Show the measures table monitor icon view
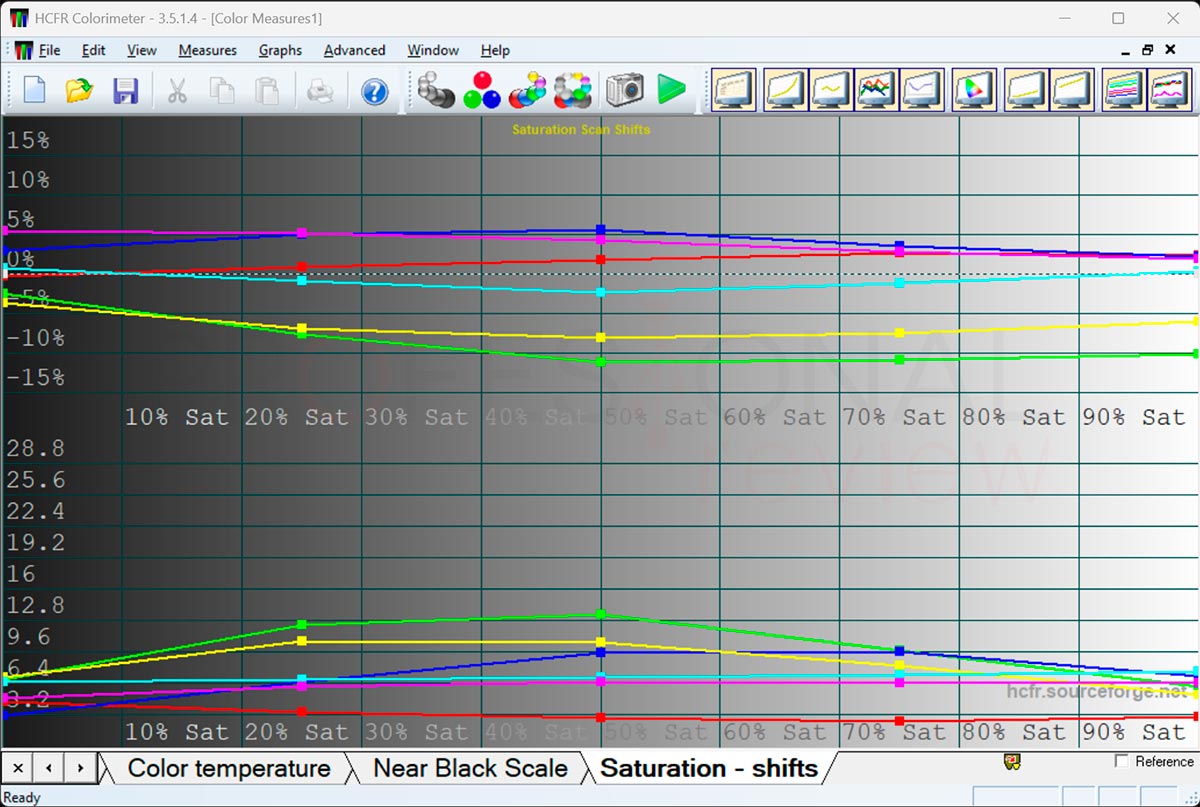This screenshot has height=807, width=1200. [734, 90]
